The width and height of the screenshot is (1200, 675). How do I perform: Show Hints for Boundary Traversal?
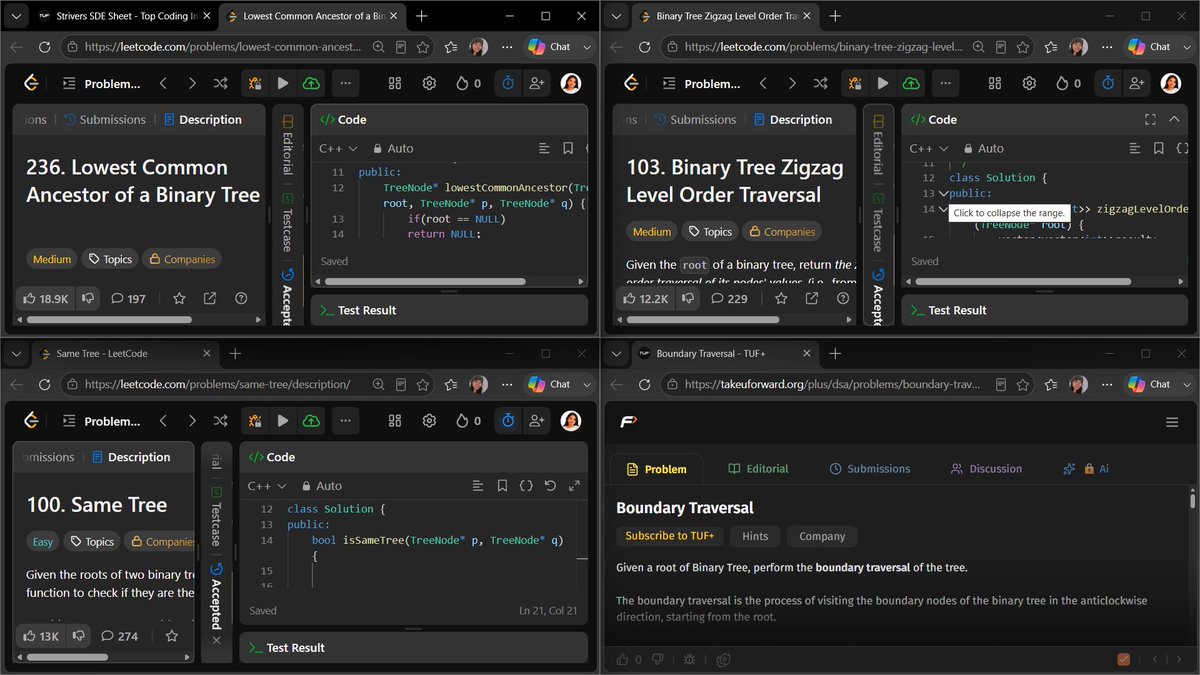pos(755,536)
